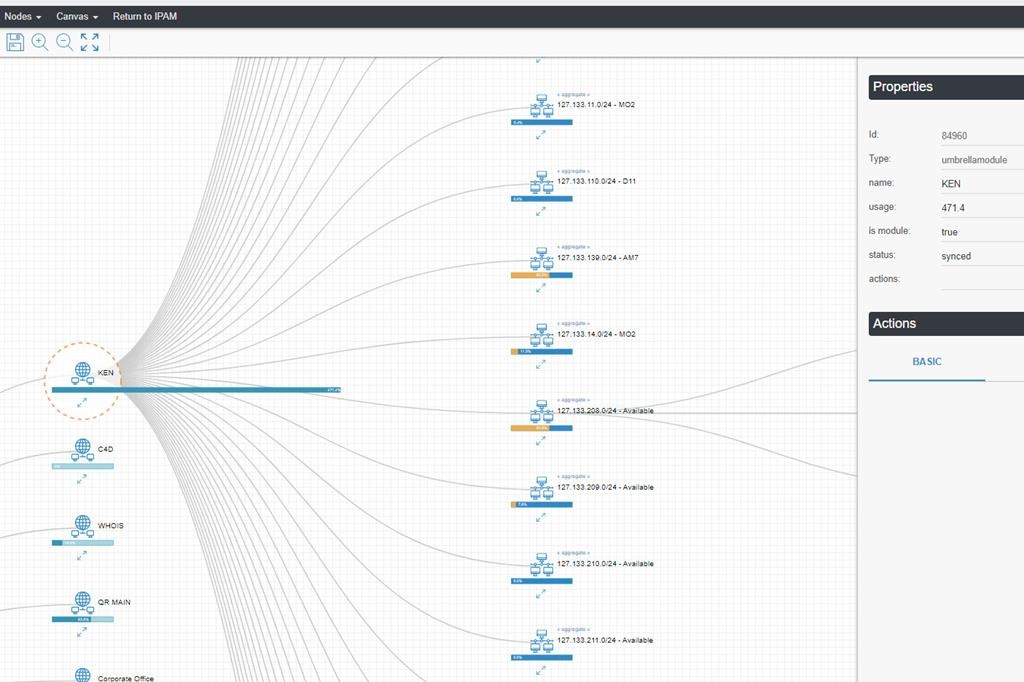The height and width of the screenshot is (682, 1024).
Task: Open the Canvas dropdown menu
Action: pyautogui.click(x=77, y=17)
